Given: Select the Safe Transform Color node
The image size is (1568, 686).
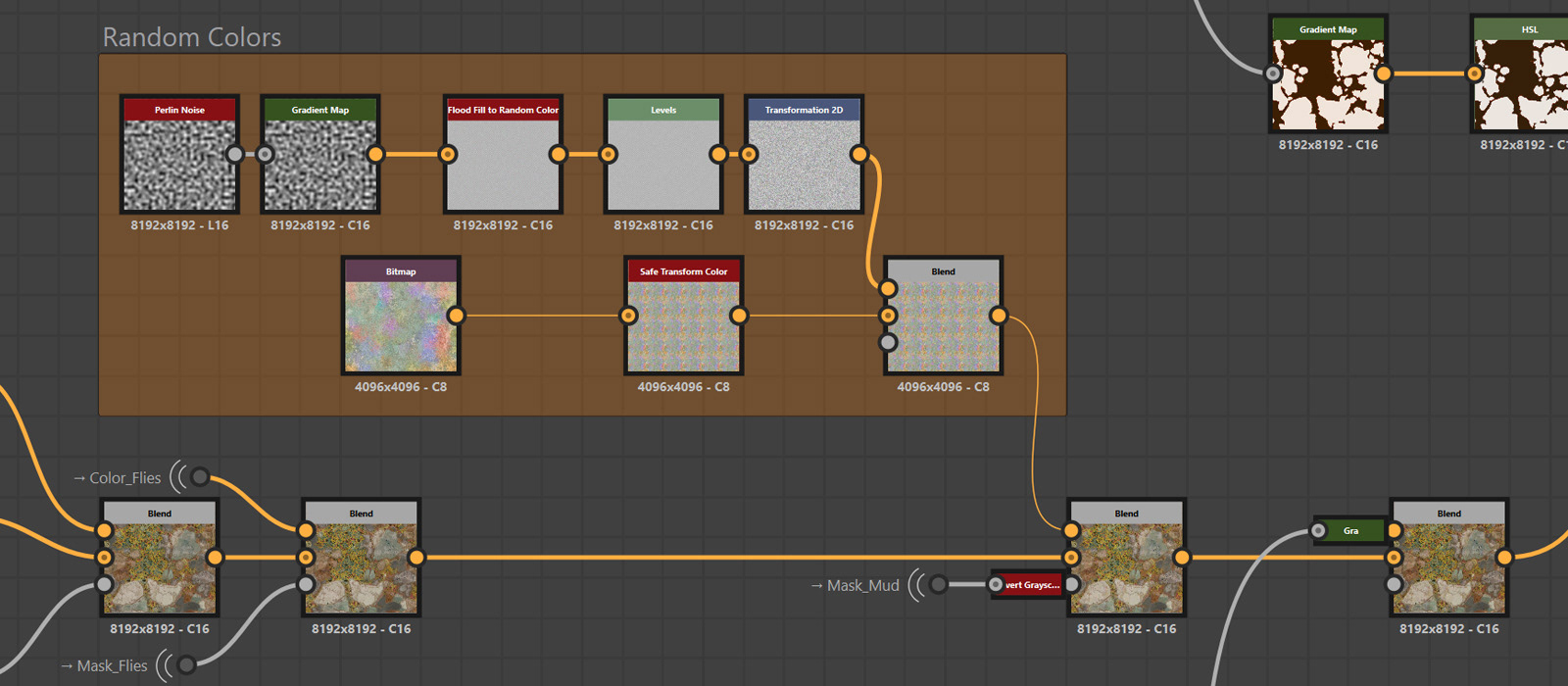Looking at the screenshot, I should (684, 316).
